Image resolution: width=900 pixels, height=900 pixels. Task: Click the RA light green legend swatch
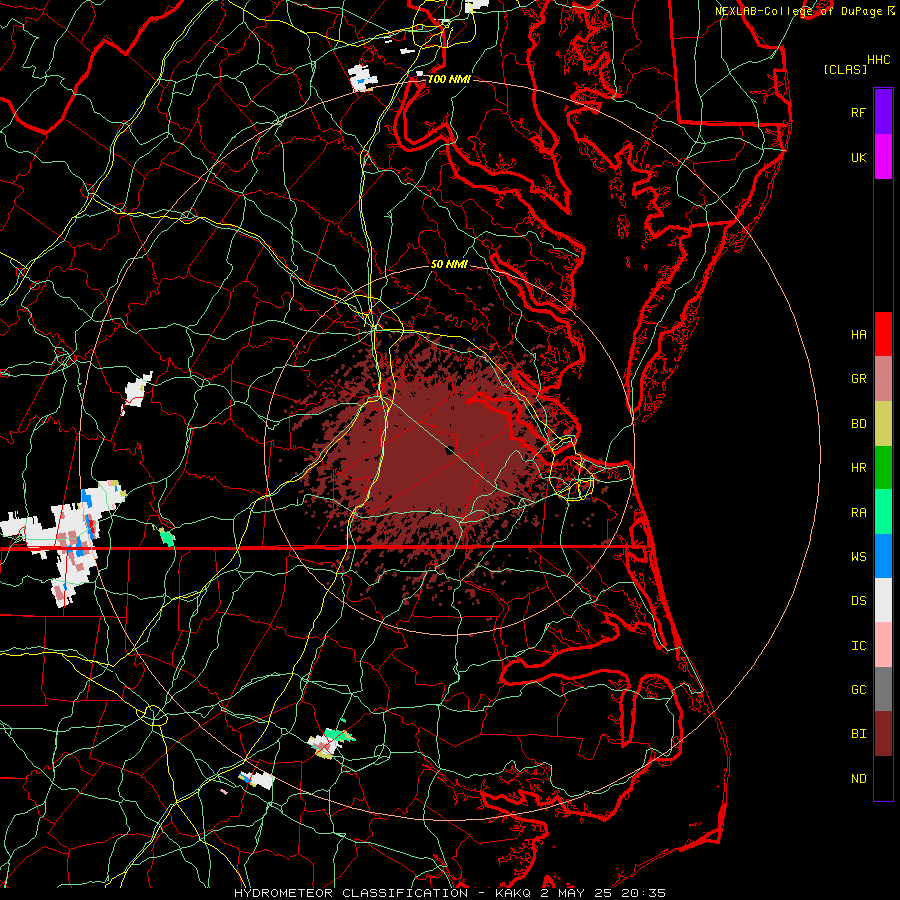pyautogui.click(x=883, y=511)
